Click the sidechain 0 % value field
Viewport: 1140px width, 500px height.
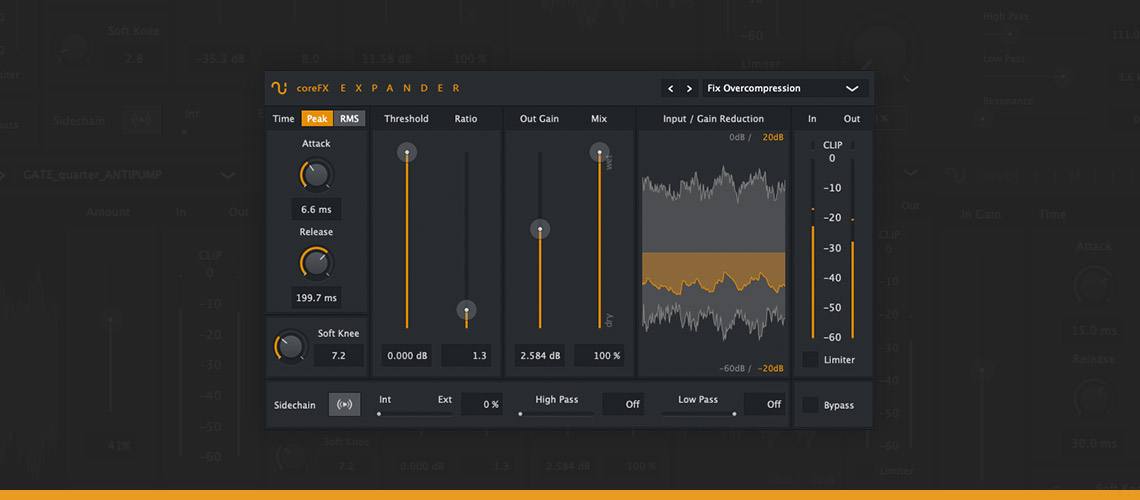tap(482, 404)
